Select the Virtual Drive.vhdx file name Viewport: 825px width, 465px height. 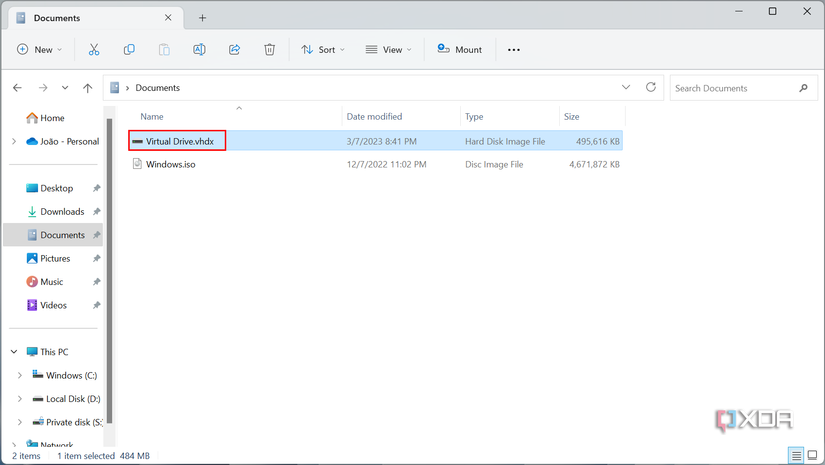[x=180, y=141]
